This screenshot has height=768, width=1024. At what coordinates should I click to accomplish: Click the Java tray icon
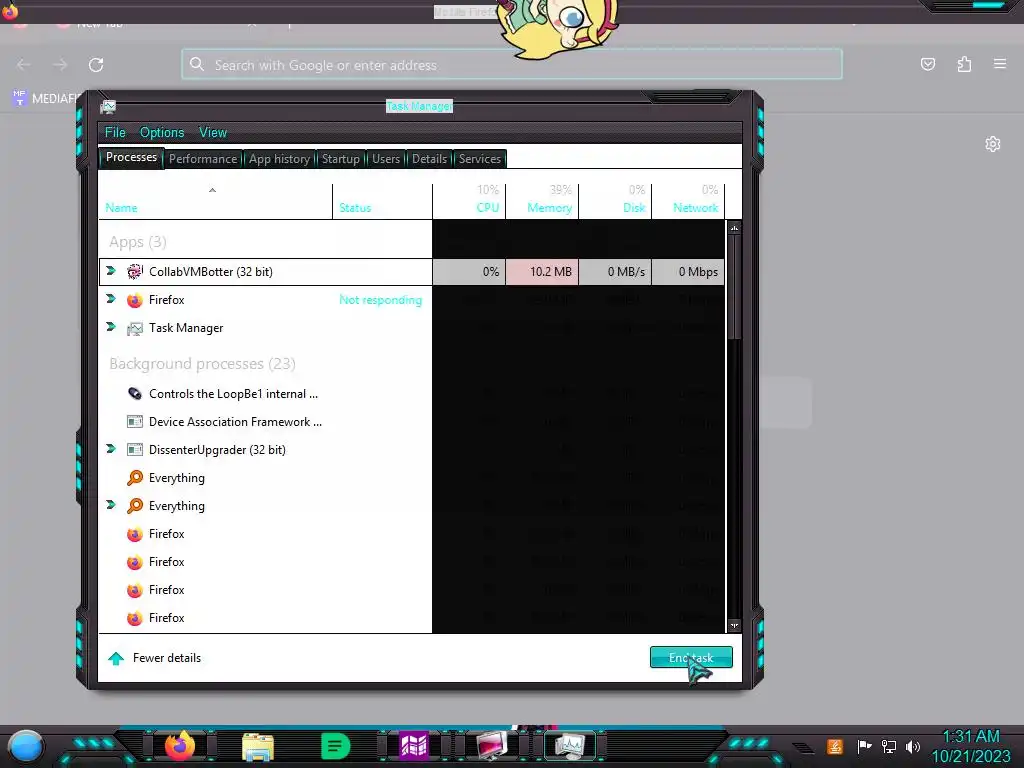pos(835,746)
